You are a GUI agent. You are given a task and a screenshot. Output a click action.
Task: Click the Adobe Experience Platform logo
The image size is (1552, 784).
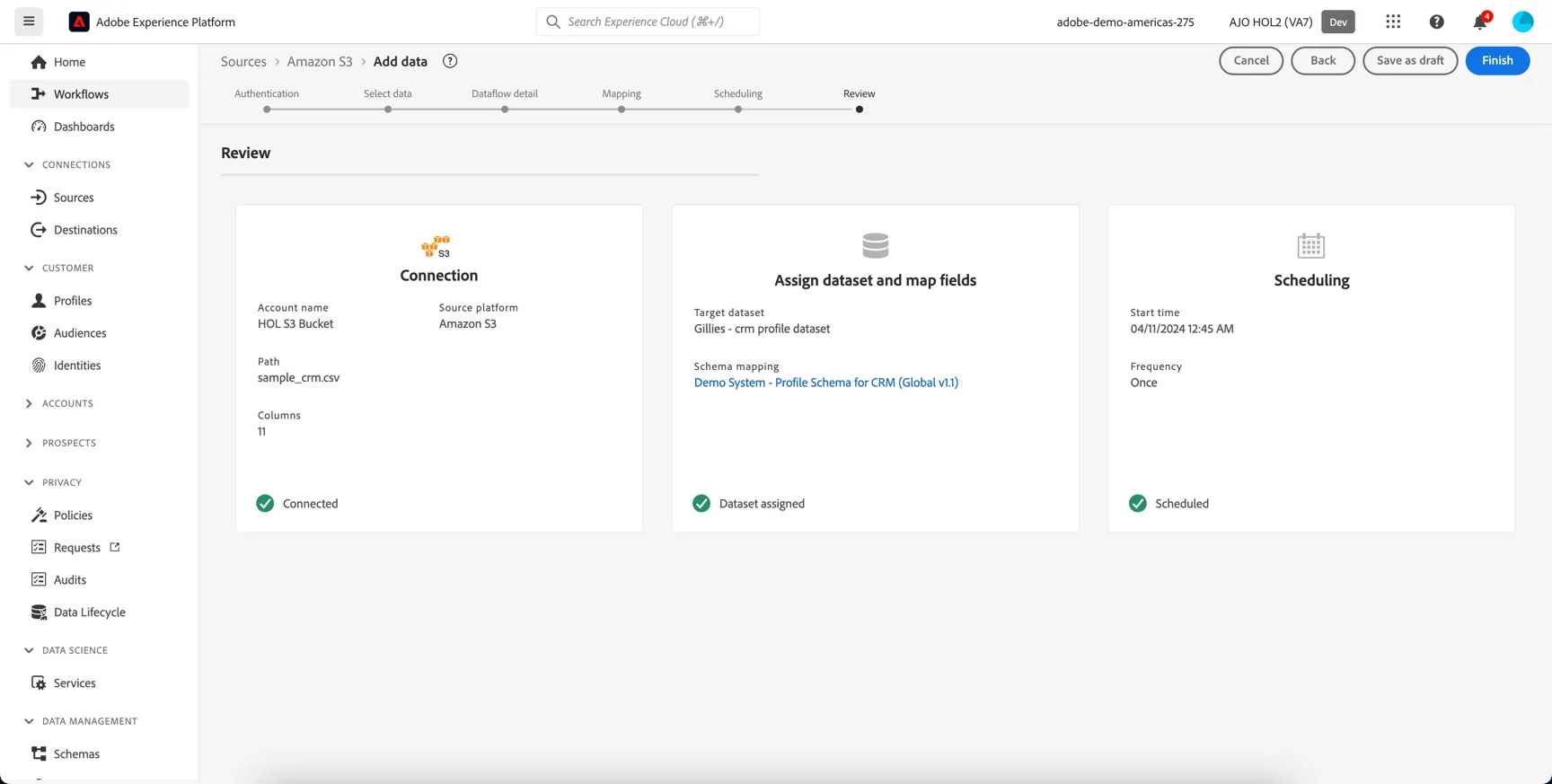pos(79,22)
